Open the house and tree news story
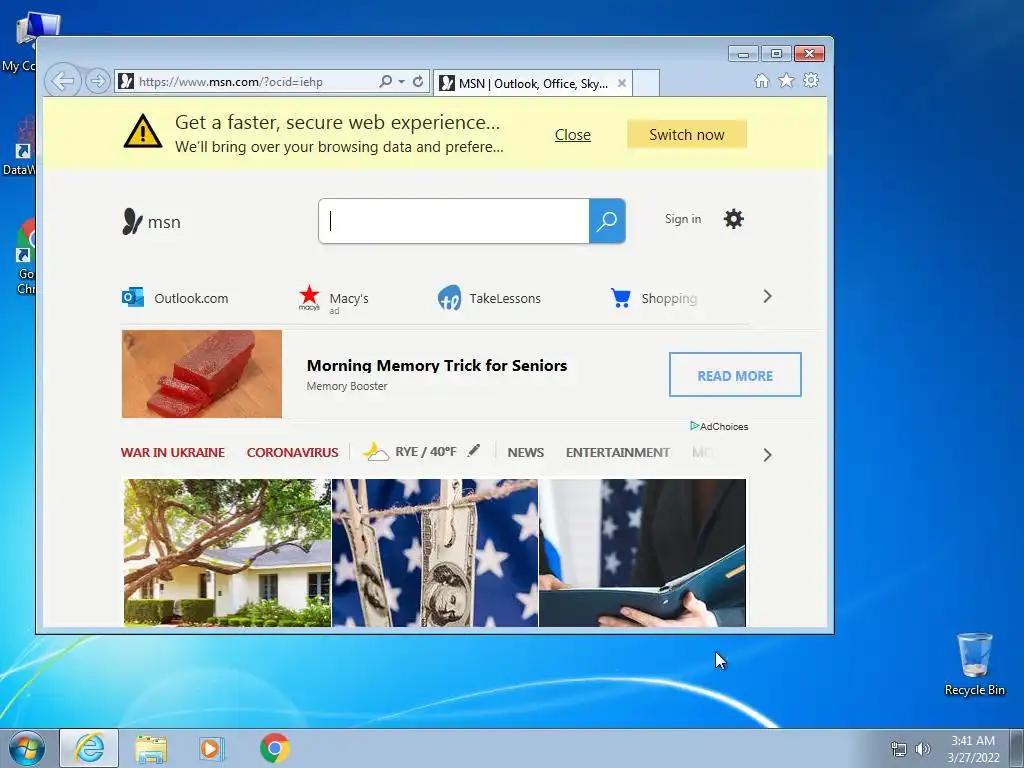 (227, 553)
